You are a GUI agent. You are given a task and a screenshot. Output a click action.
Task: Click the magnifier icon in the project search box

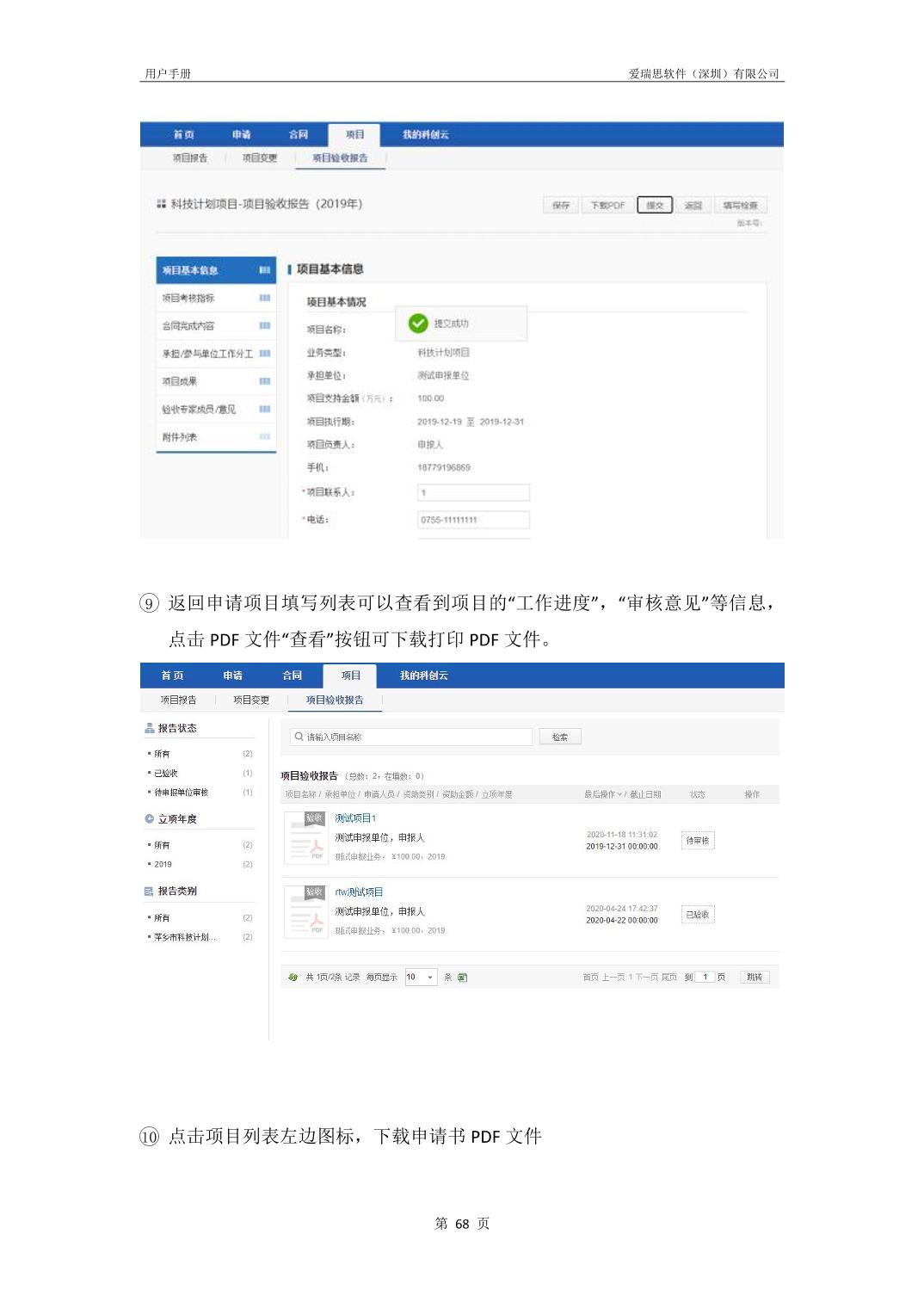299,737
